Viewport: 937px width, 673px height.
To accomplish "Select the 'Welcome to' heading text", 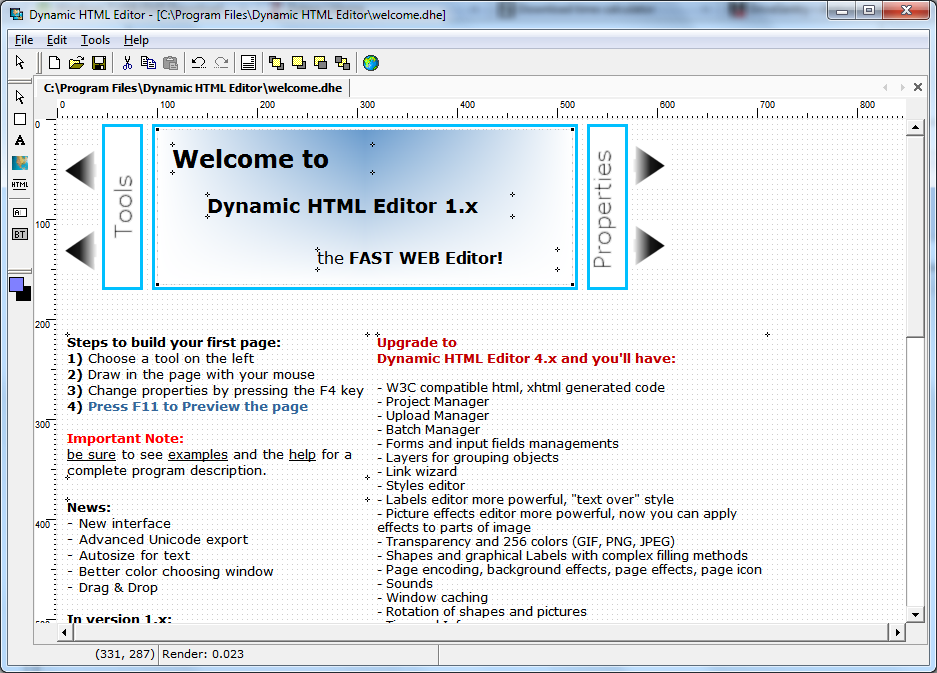I will pos(251,159).
